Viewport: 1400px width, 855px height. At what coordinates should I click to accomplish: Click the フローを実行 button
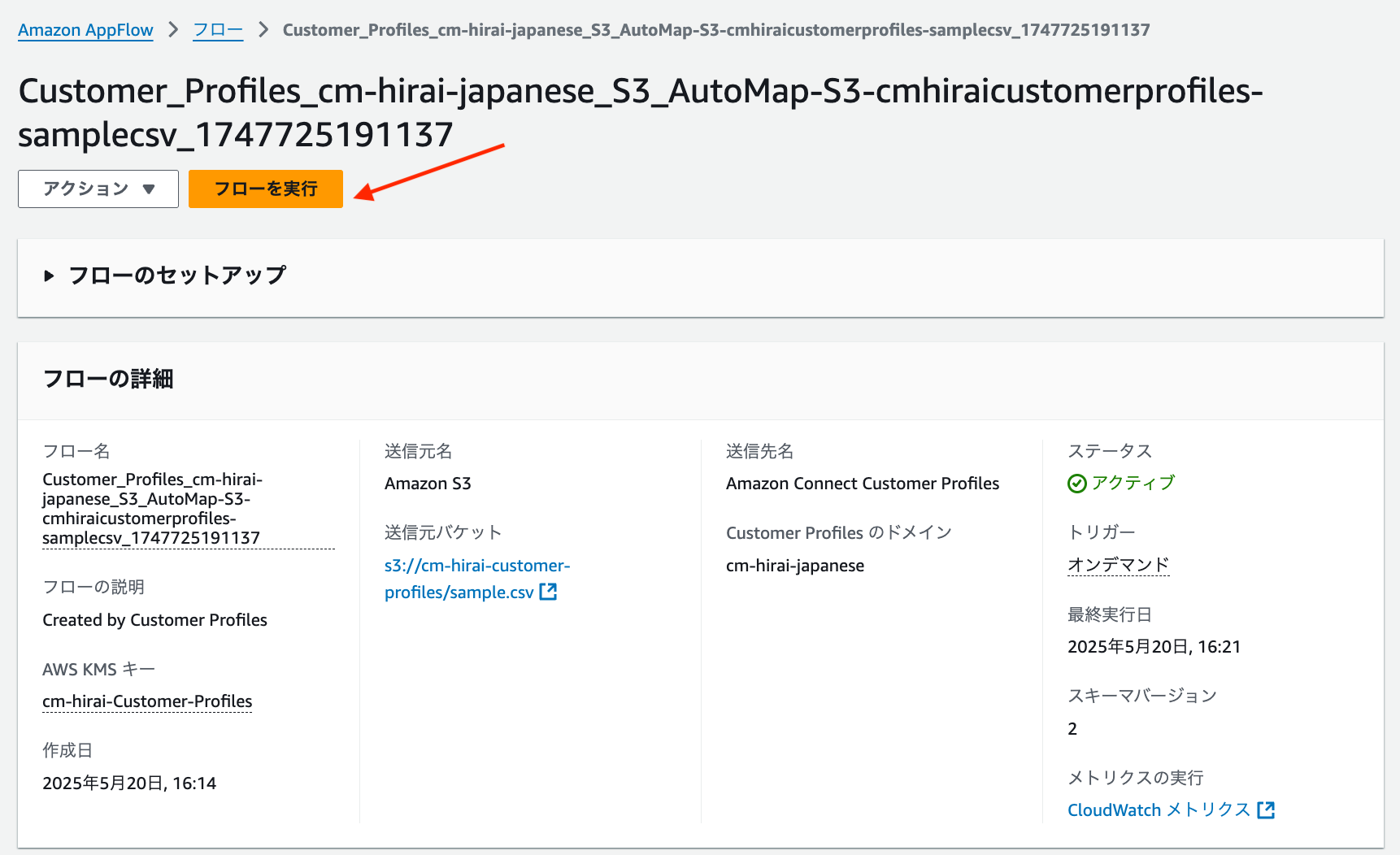(266, 189)
